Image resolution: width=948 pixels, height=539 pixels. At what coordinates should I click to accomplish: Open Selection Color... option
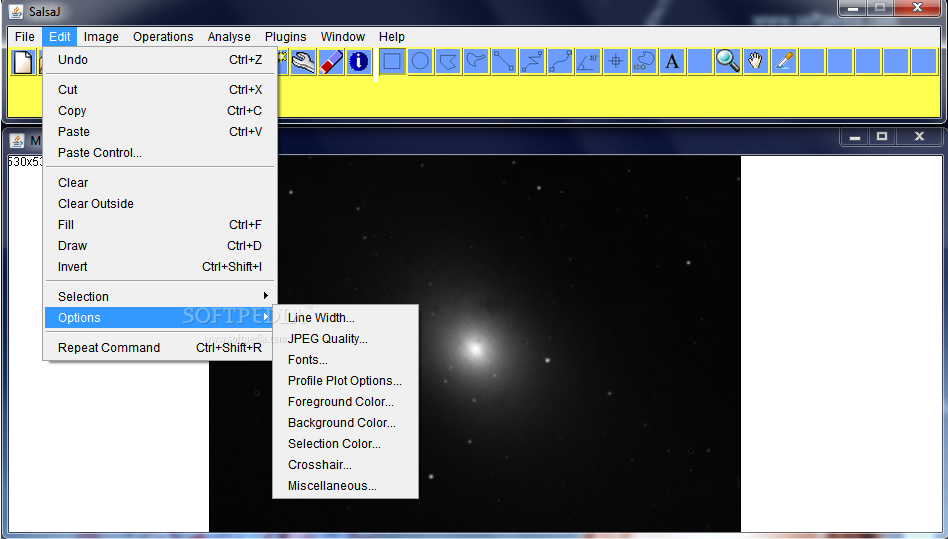click(345, 444)
